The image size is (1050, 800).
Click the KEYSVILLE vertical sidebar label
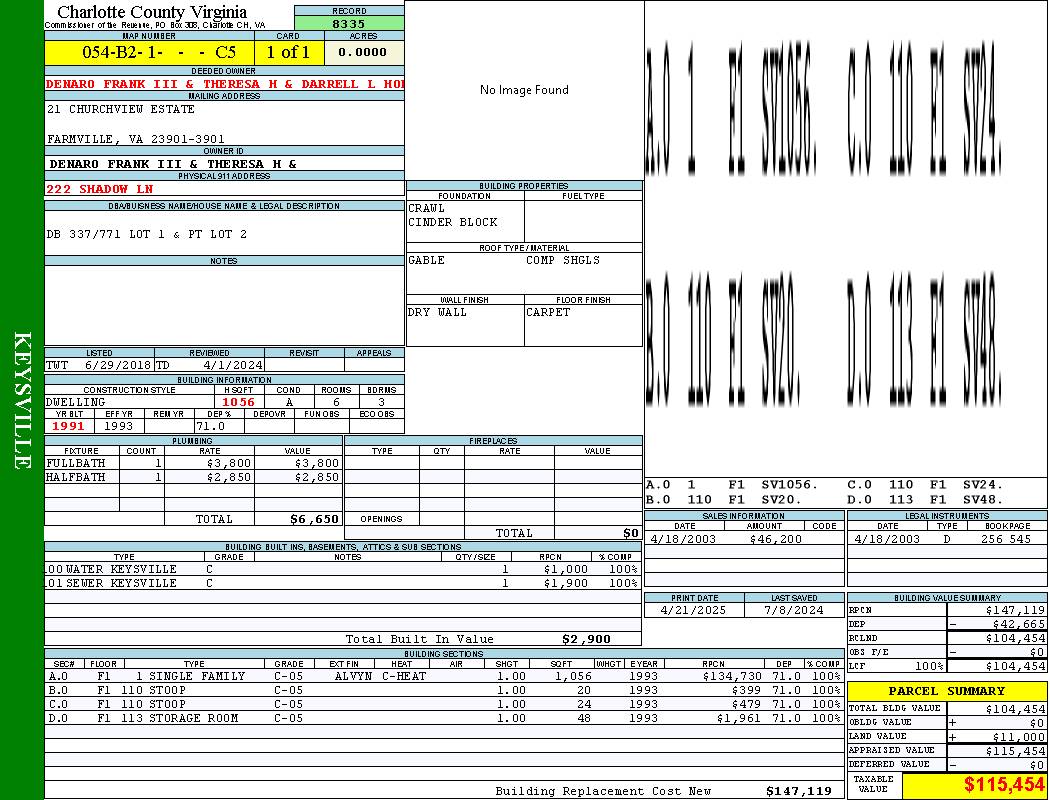pos(22,400)
